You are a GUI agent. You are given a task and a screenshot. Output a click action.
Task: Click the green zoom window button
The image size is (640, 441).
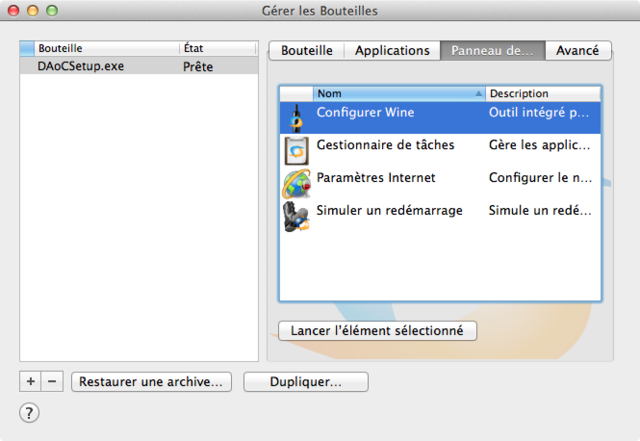53,10
